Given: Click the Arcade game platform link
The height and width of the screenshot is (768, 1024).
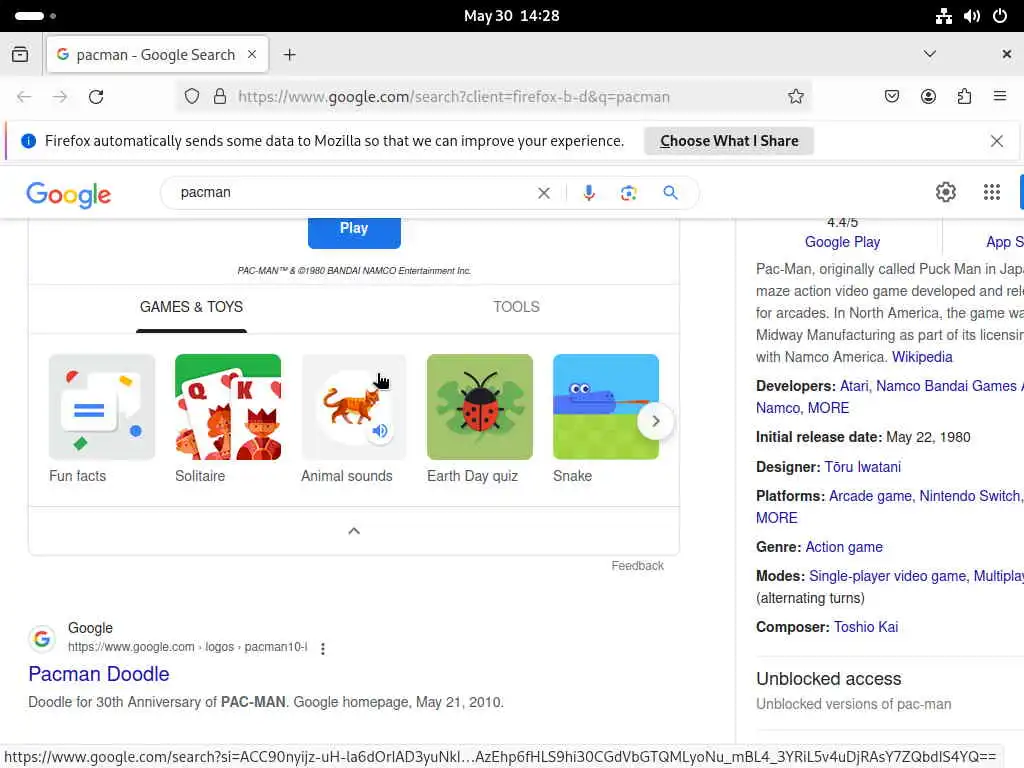Looking at the screenshot, I should point(870,496).
